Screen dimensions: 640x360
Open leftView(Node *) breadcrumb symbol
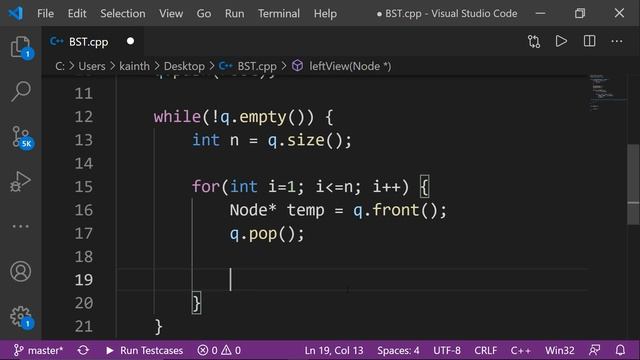350,66
